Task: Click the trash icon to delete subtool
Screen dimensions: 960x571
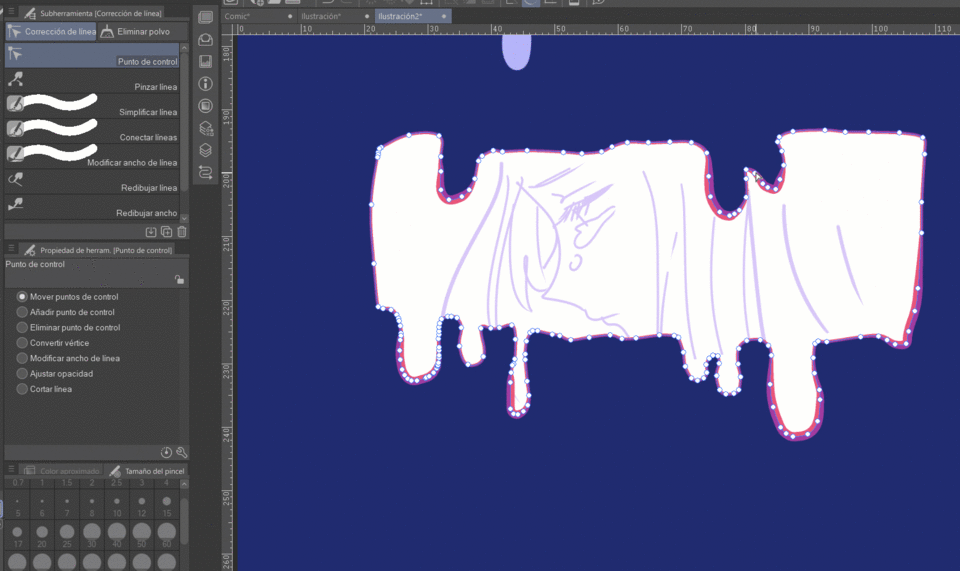Action: click(182, 231)
